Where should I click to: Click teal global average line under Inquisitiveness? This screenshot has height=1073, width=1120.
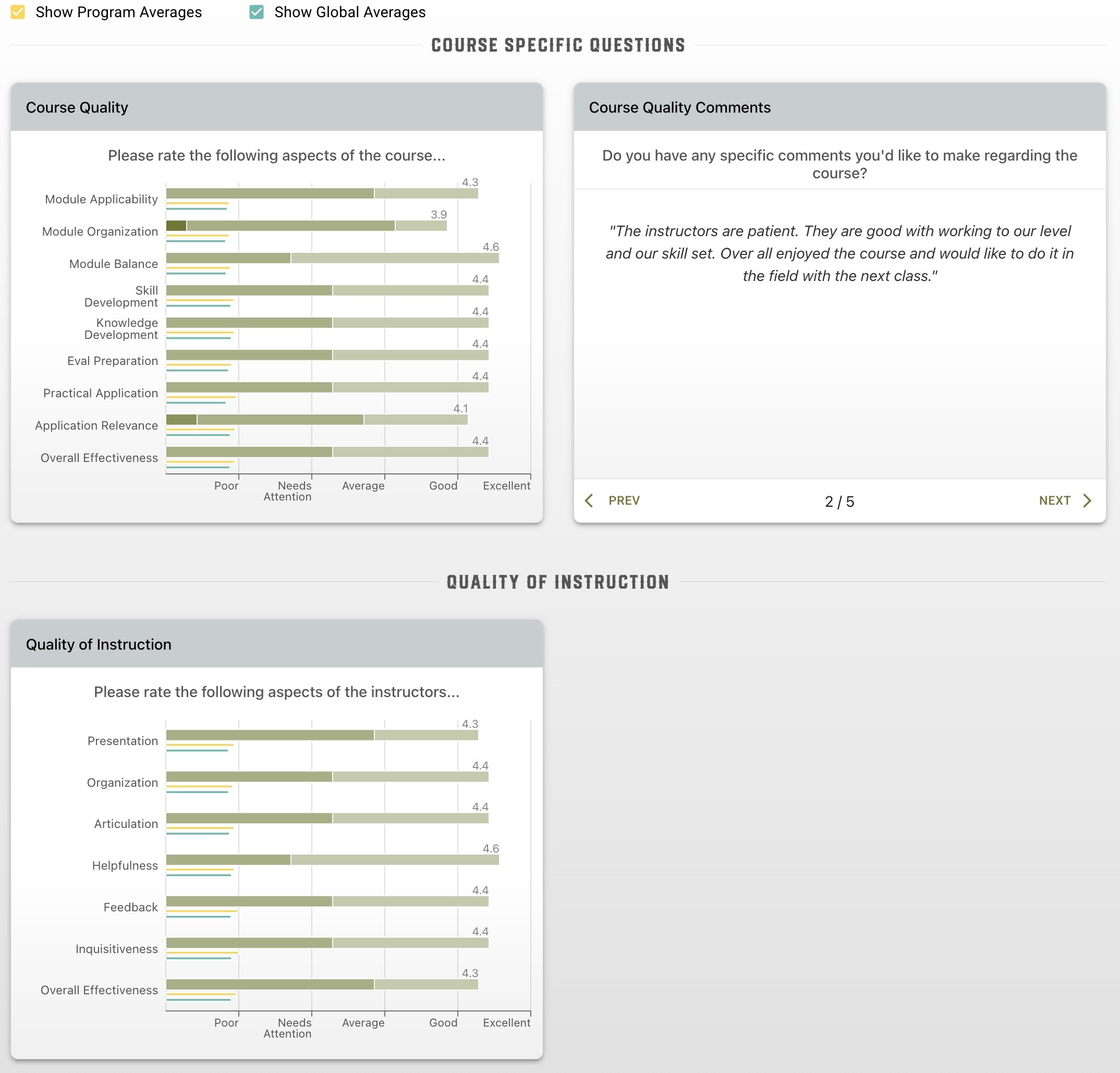click(x=198, y=958)
